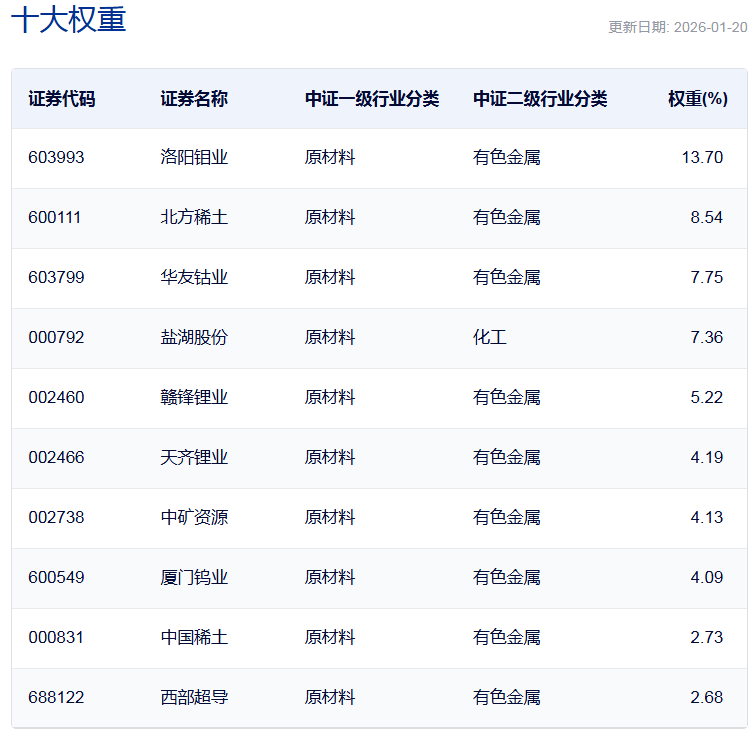Viewport: 755px width, 737px height.
Task: Click weight value 2.73
Action: point(706,637)
